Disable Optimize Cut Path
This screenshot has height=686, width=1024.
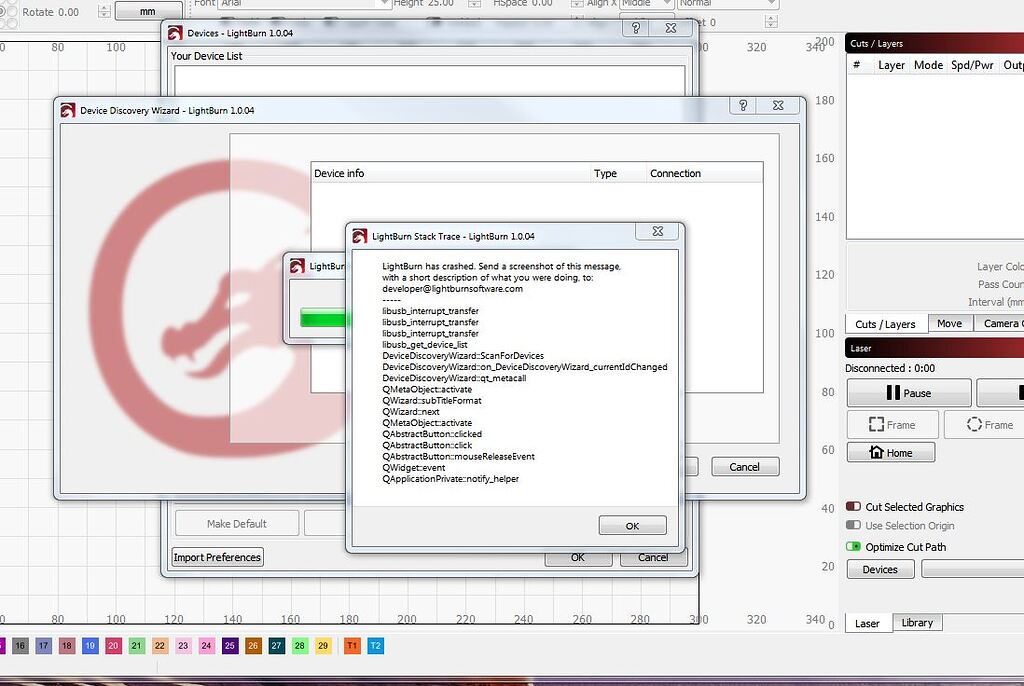point(853,547)
